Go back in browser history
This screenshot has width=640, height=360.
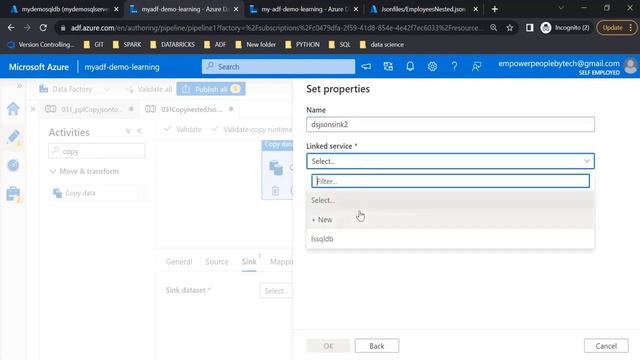click(11, 28)
